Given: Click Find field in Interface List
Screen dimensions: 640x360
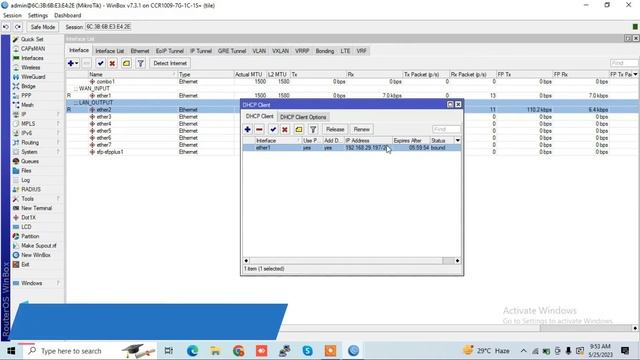Looking at the screenshot, I should pyautogui.click(x=624, y=63).
